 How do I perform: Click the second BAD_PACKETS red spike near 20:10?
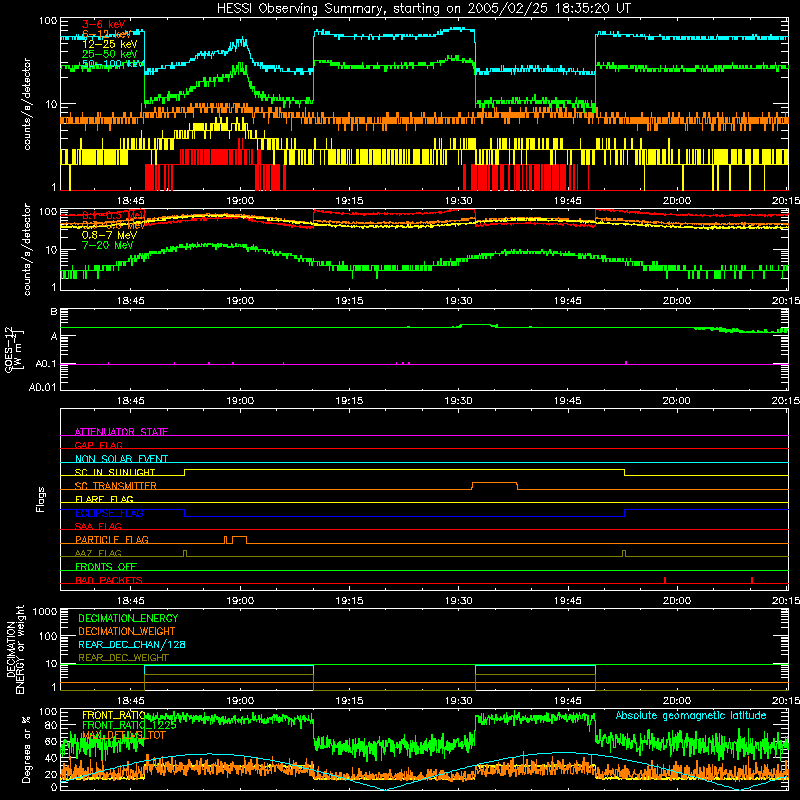[x=752, y=580]
